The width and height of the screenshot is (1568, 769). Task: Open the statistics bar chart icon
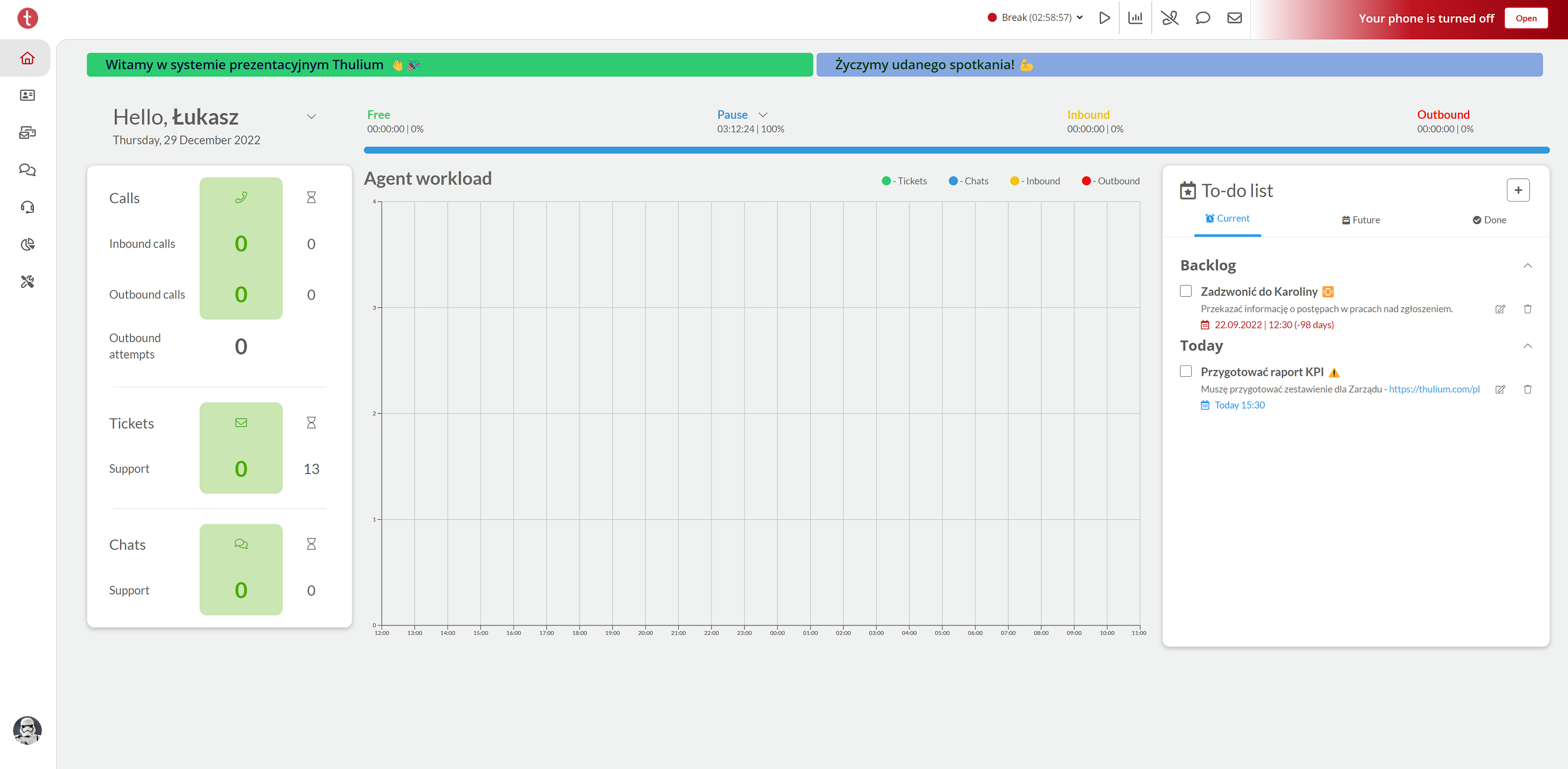click(1135, 18)
